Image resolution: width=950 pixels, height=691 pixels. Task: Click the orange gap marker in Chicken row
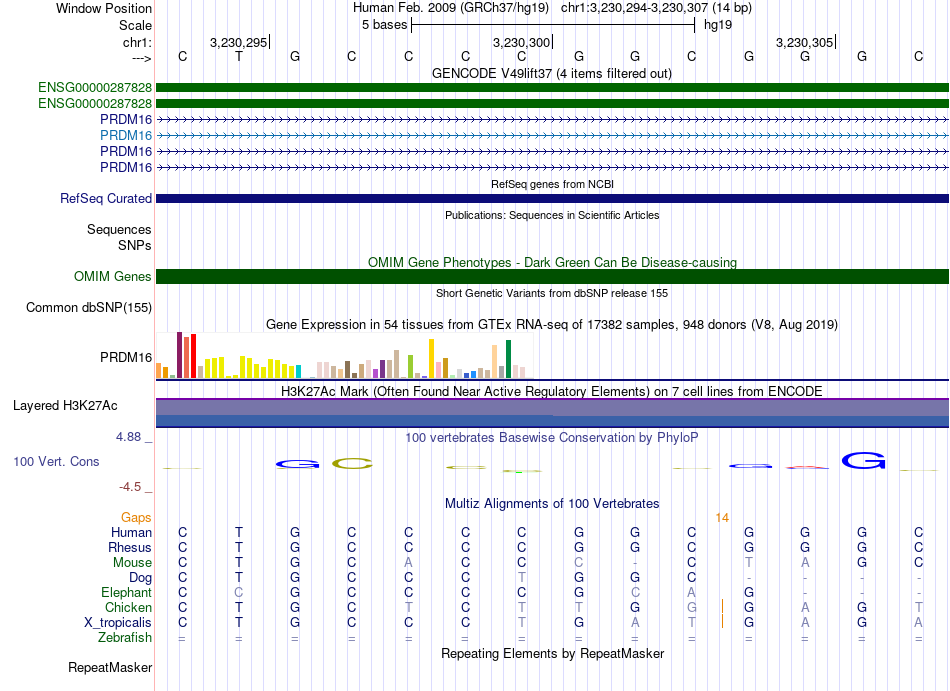[722, 607]
